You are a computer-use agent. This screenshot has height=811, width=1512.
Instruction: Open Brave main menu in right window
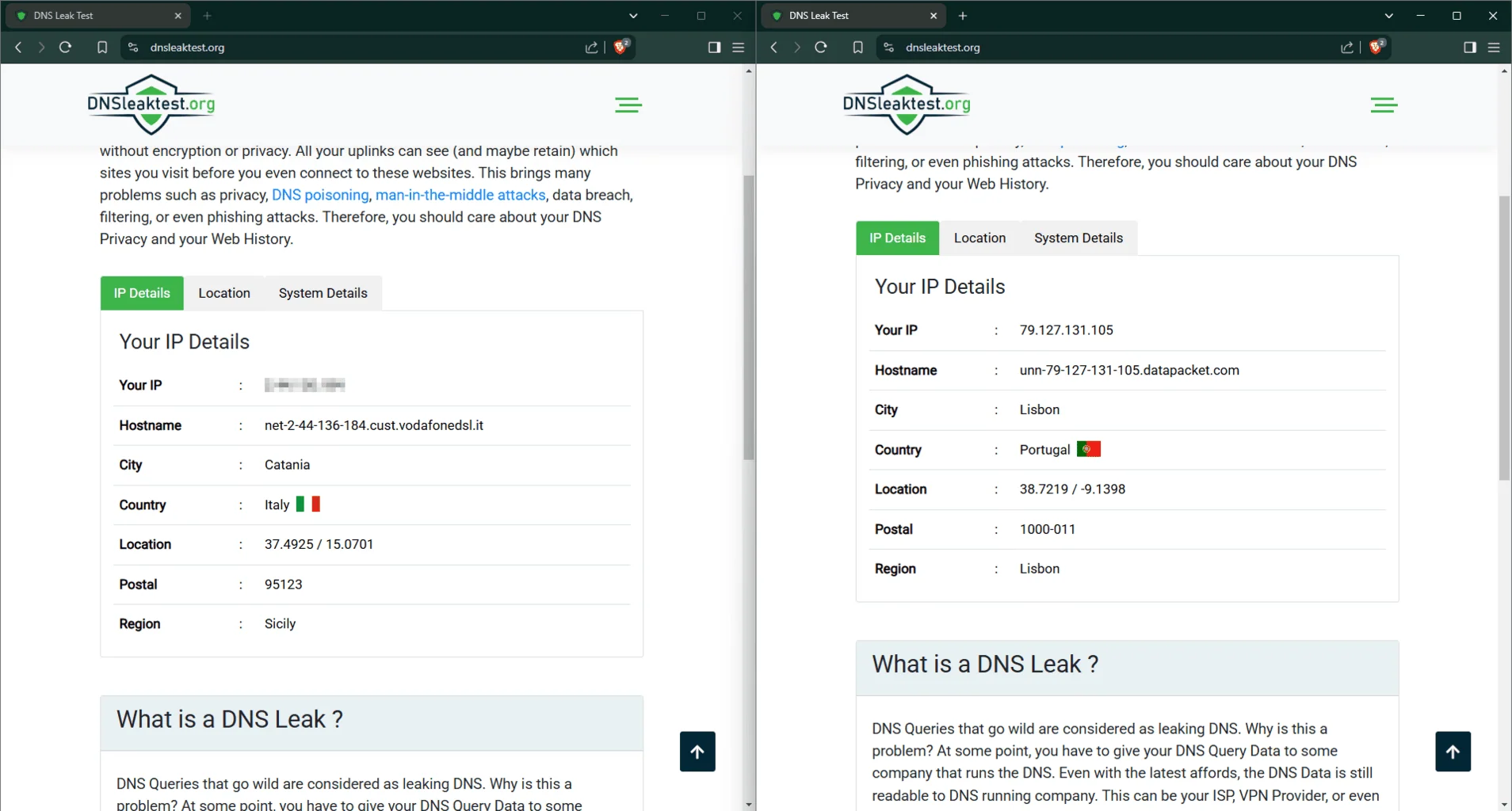pyautogui.click(x=1494, y=47)
